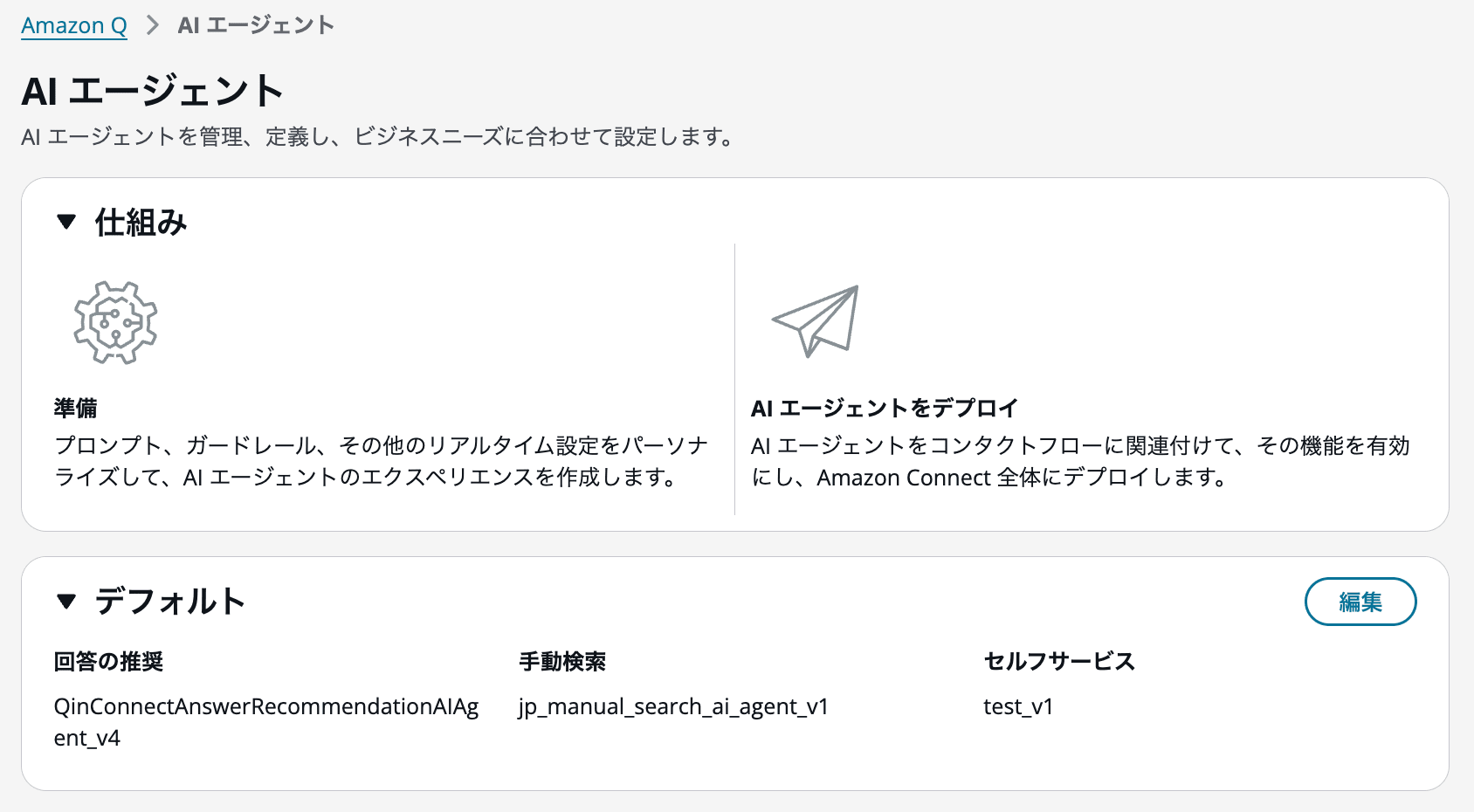Select the jp_manual_search_ai_agent_v1 value
This screenshot has height=812, width=1474.
[672, 706]
